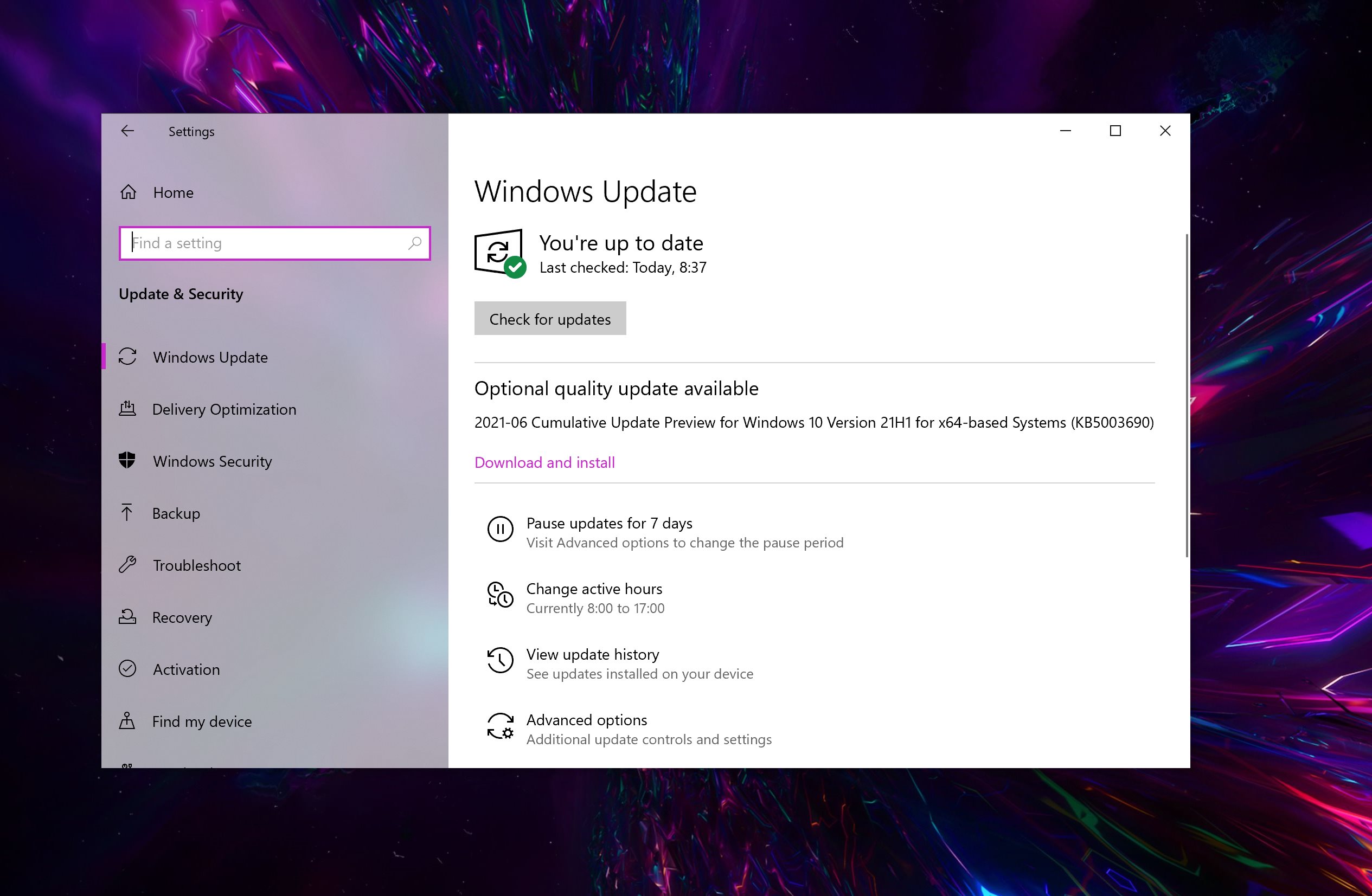Viewport: 1372px width, 896px height.
Task: Click the search magnifier icon
Action: (x=415, y=243)
